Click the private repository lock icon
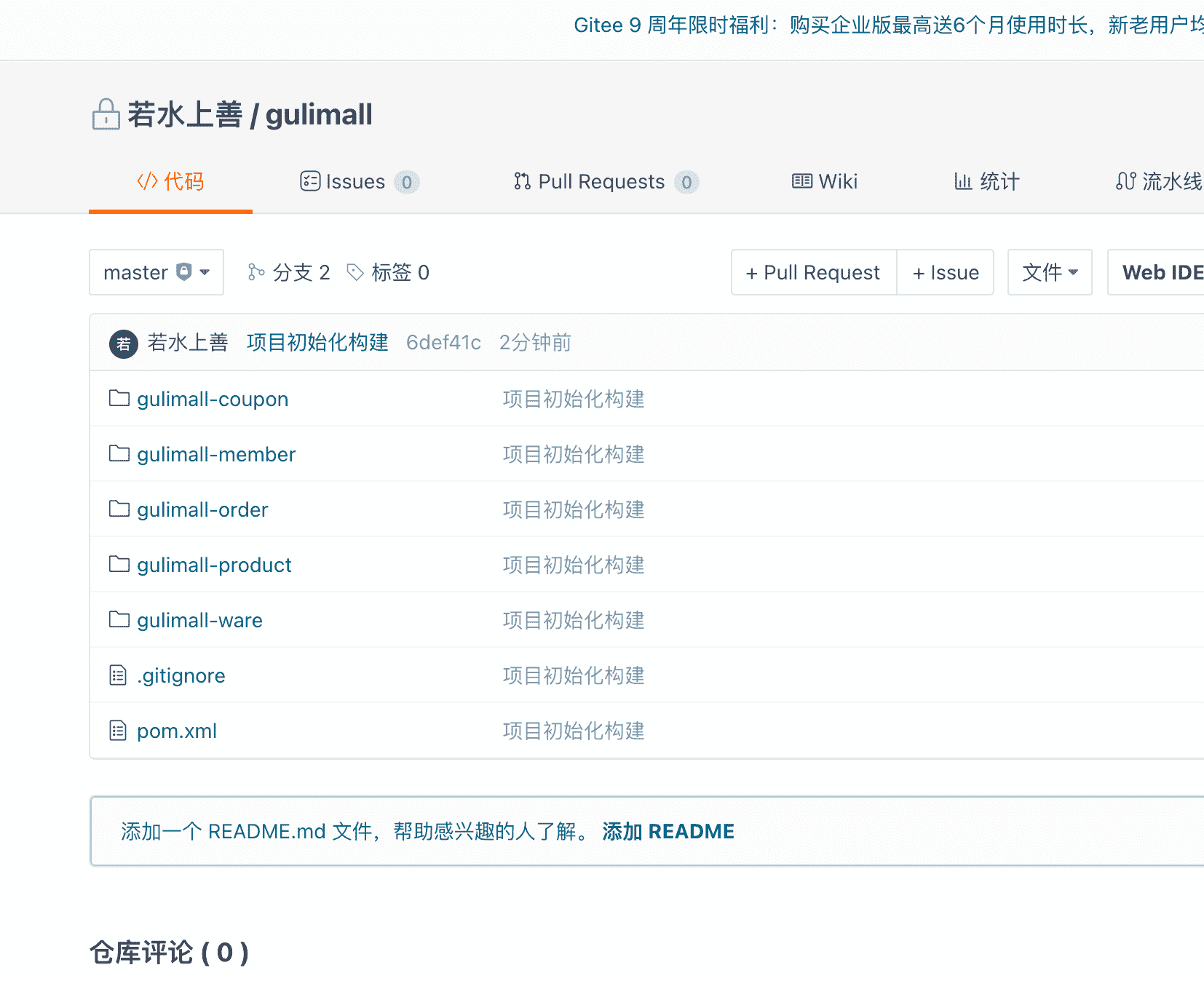The width and height of the screenshot is (1204, 981). click(106, 114)
